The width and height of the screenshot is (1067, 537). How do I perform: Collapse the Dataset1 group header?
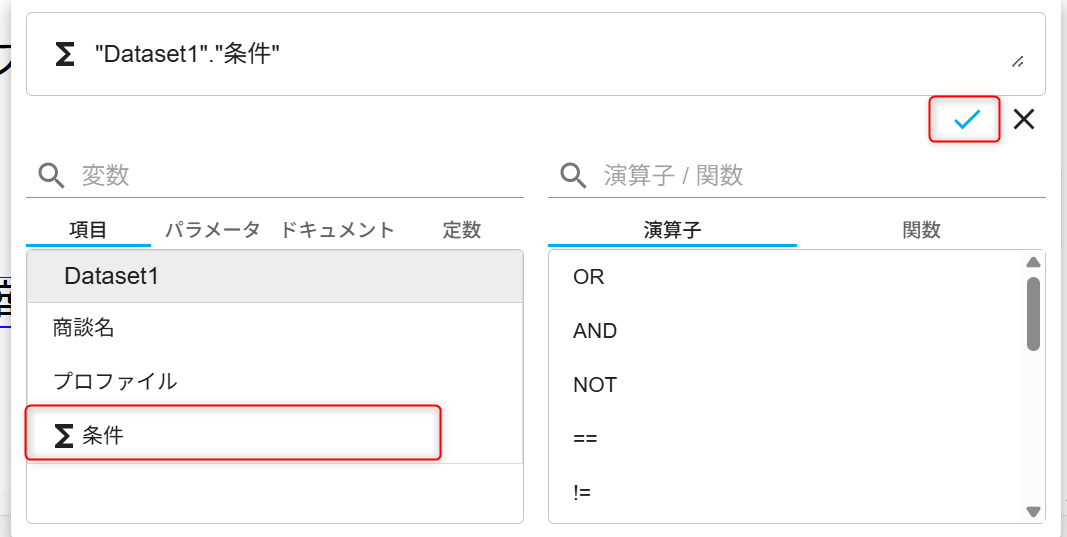click(275, 276)
